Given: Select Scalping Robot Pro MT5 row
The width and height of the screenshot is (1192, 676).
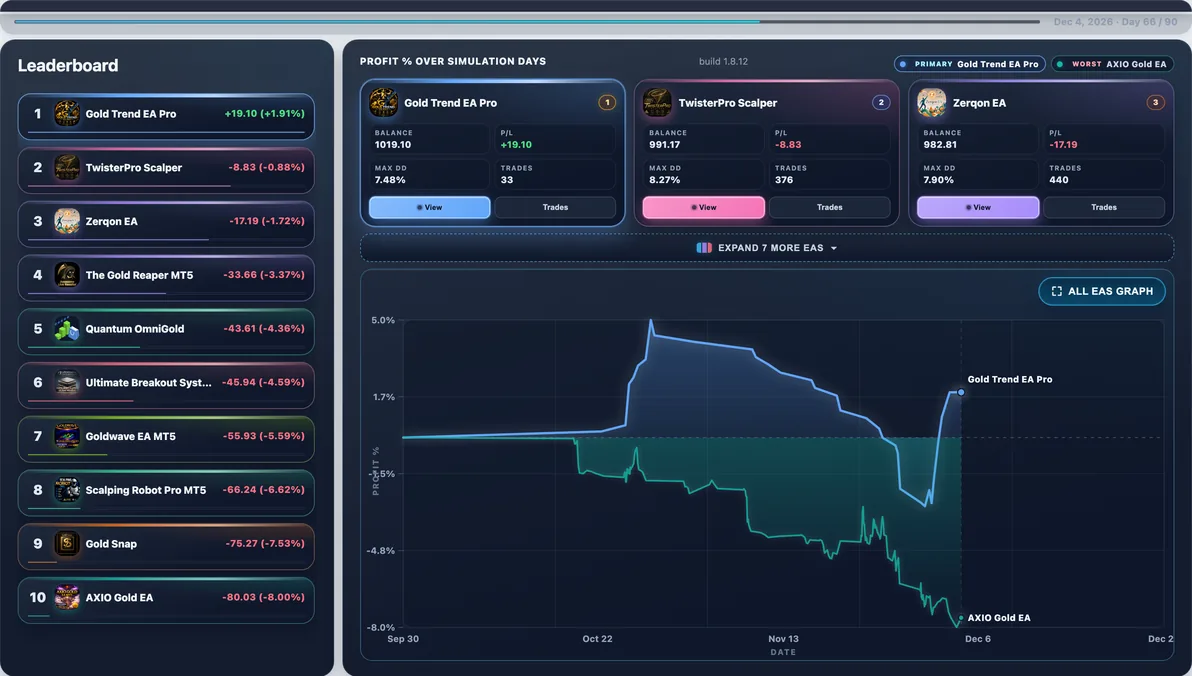Looking at the screenshot, I should (x=166, y=493).
